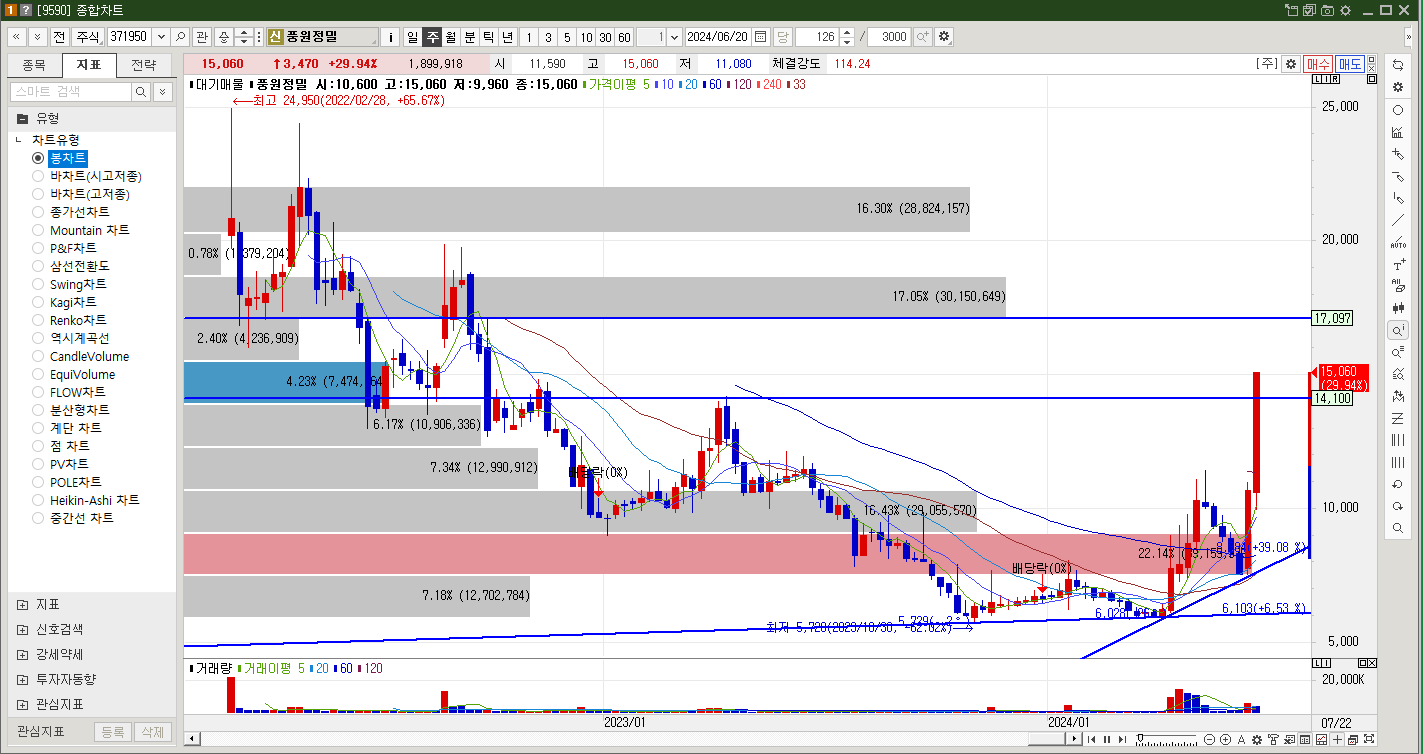This screenshot has height=754, width=1423.
Task: Open gear next to 매수 button
Action: 1291,64
